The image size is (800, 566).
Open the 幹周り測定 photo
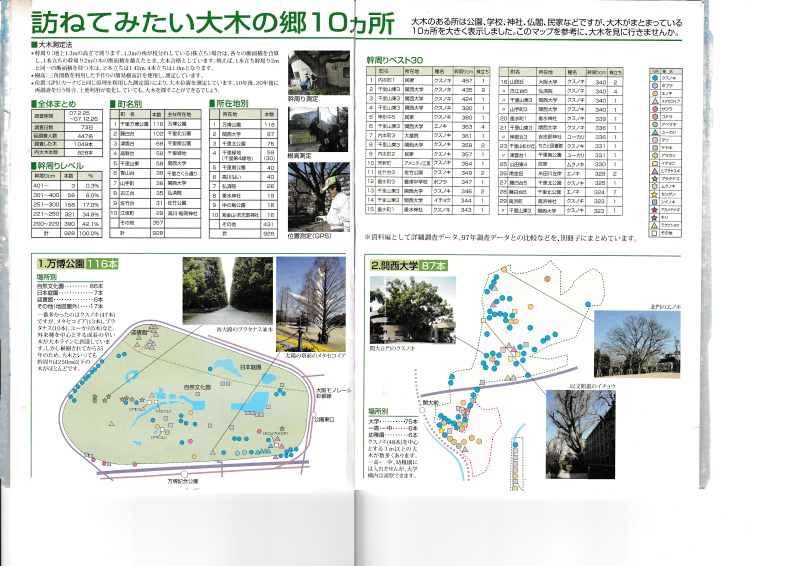319,72
